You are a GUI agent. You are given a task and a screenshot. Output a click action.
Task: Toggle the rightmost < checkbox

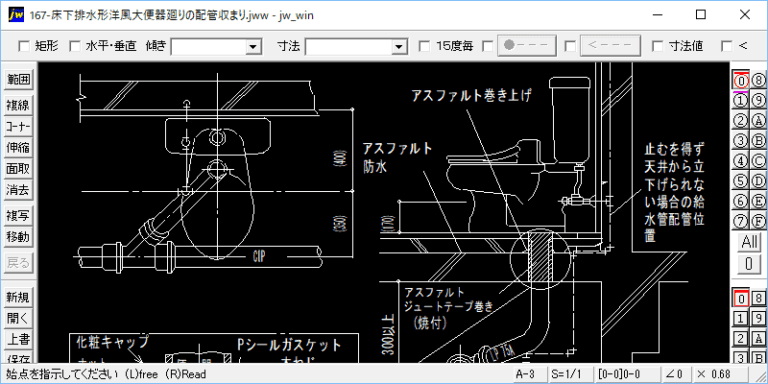pos(727,47)
